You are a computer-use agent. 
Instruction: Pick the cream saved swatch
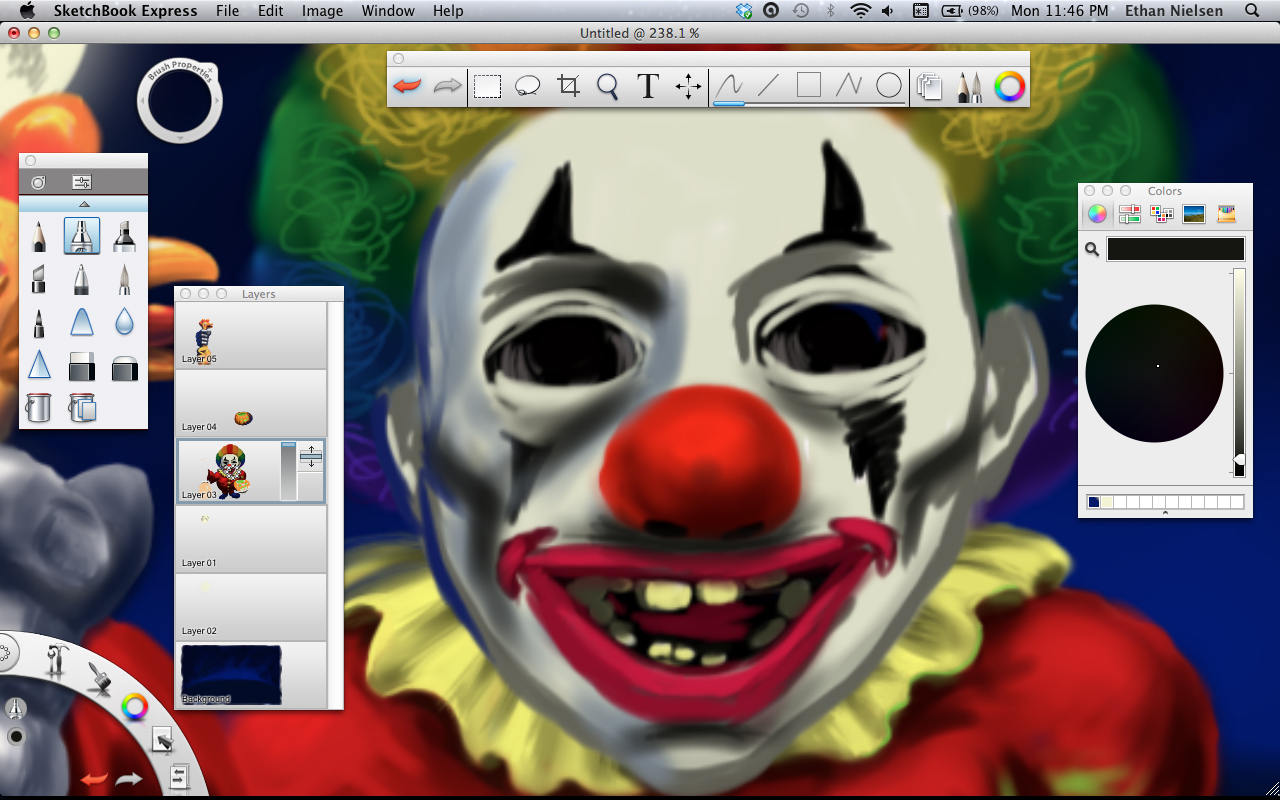click(x=1107, y=502)
